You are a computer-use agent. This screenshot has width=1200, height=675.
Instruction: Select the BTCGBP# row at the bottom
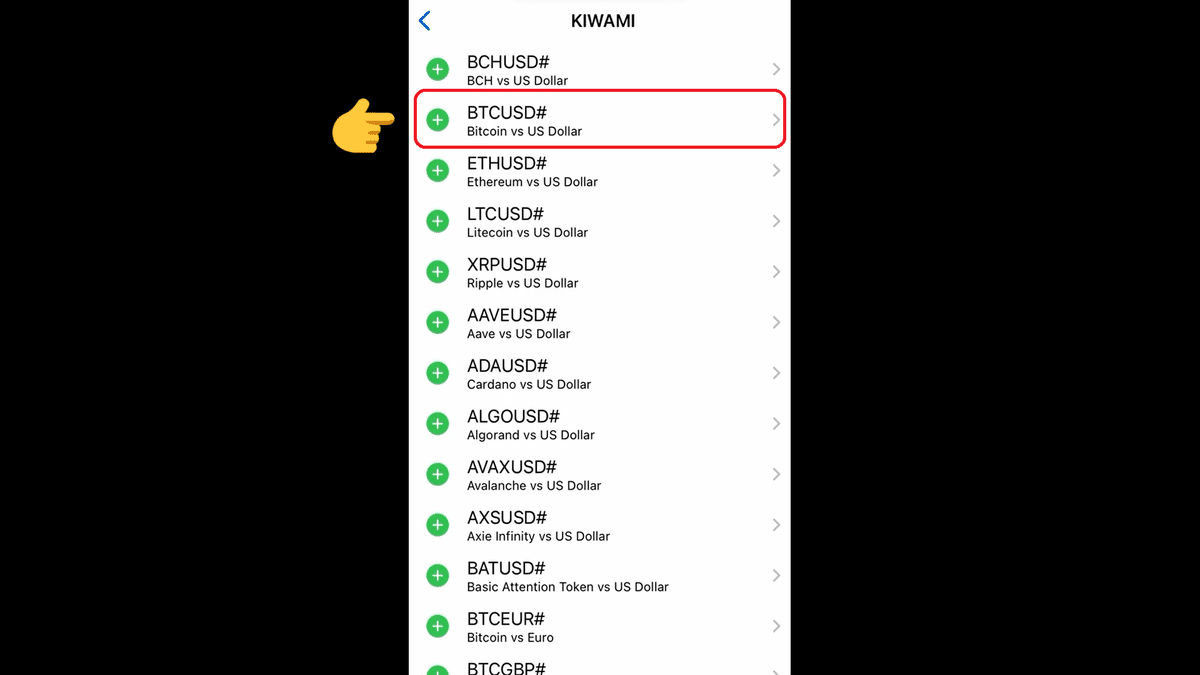(600, 666)
